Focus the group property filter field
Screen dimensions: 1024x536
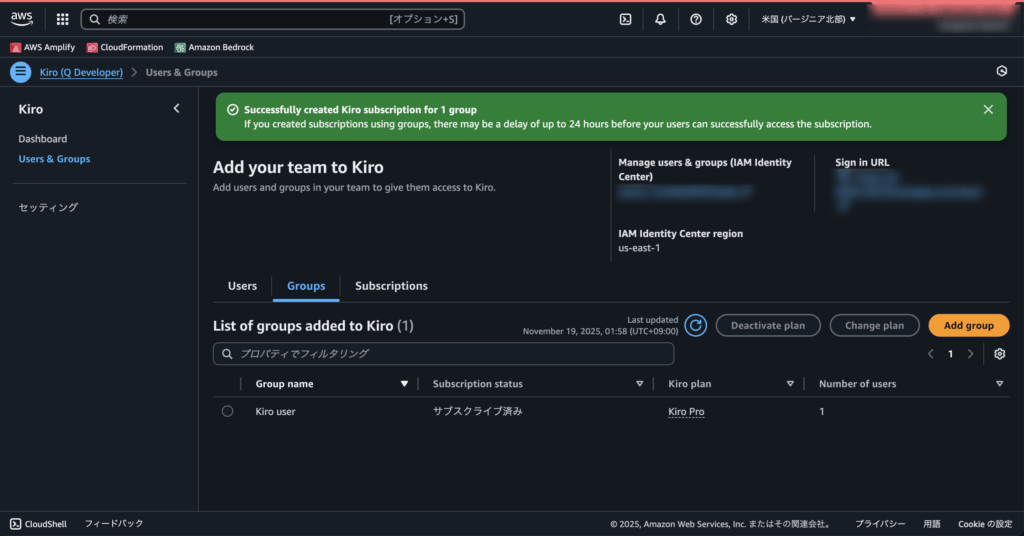pyautogui.click(x=444, y=354)
